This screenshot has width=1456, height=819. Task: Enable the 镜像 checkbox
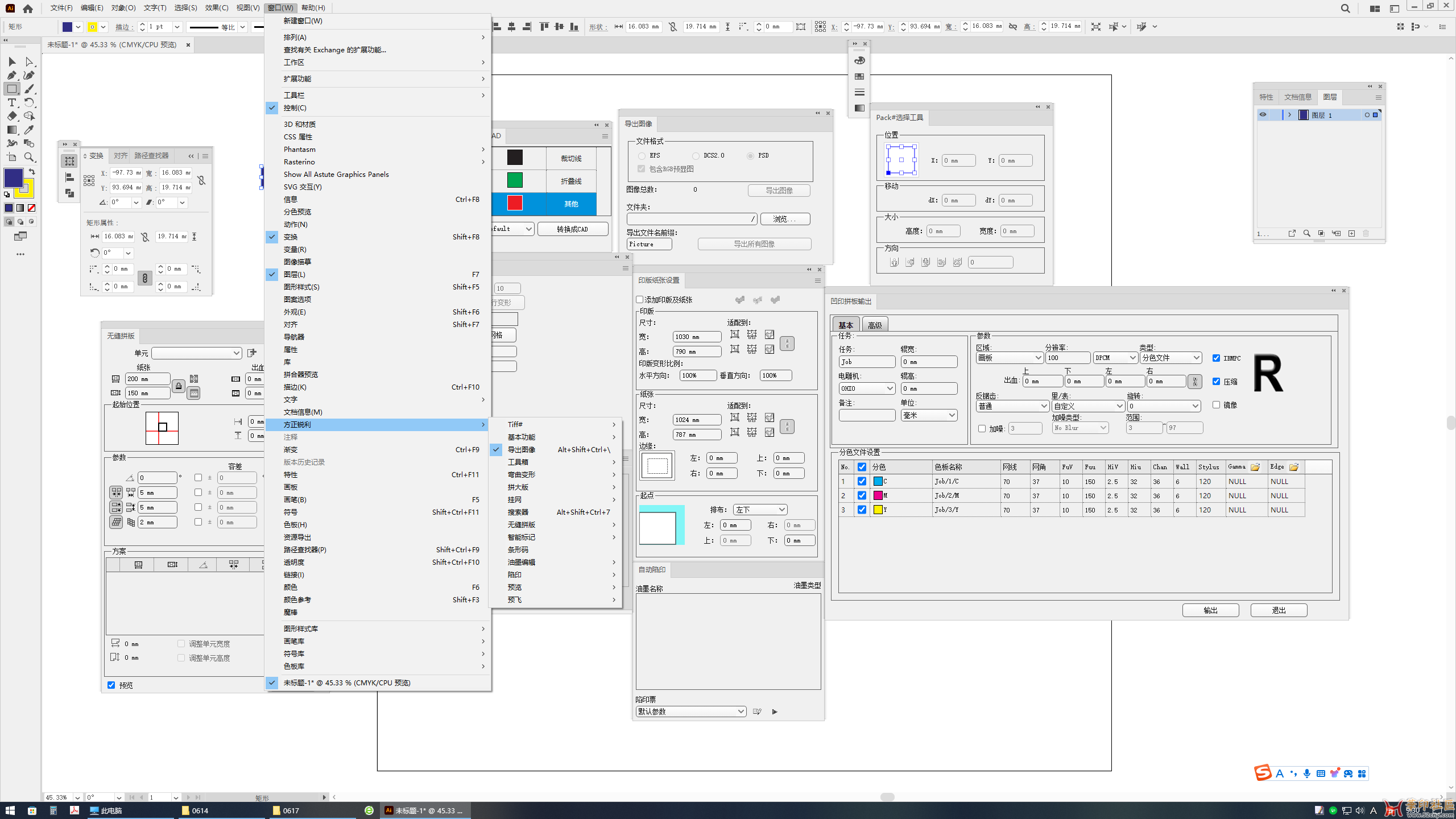tap(1216, 405)
